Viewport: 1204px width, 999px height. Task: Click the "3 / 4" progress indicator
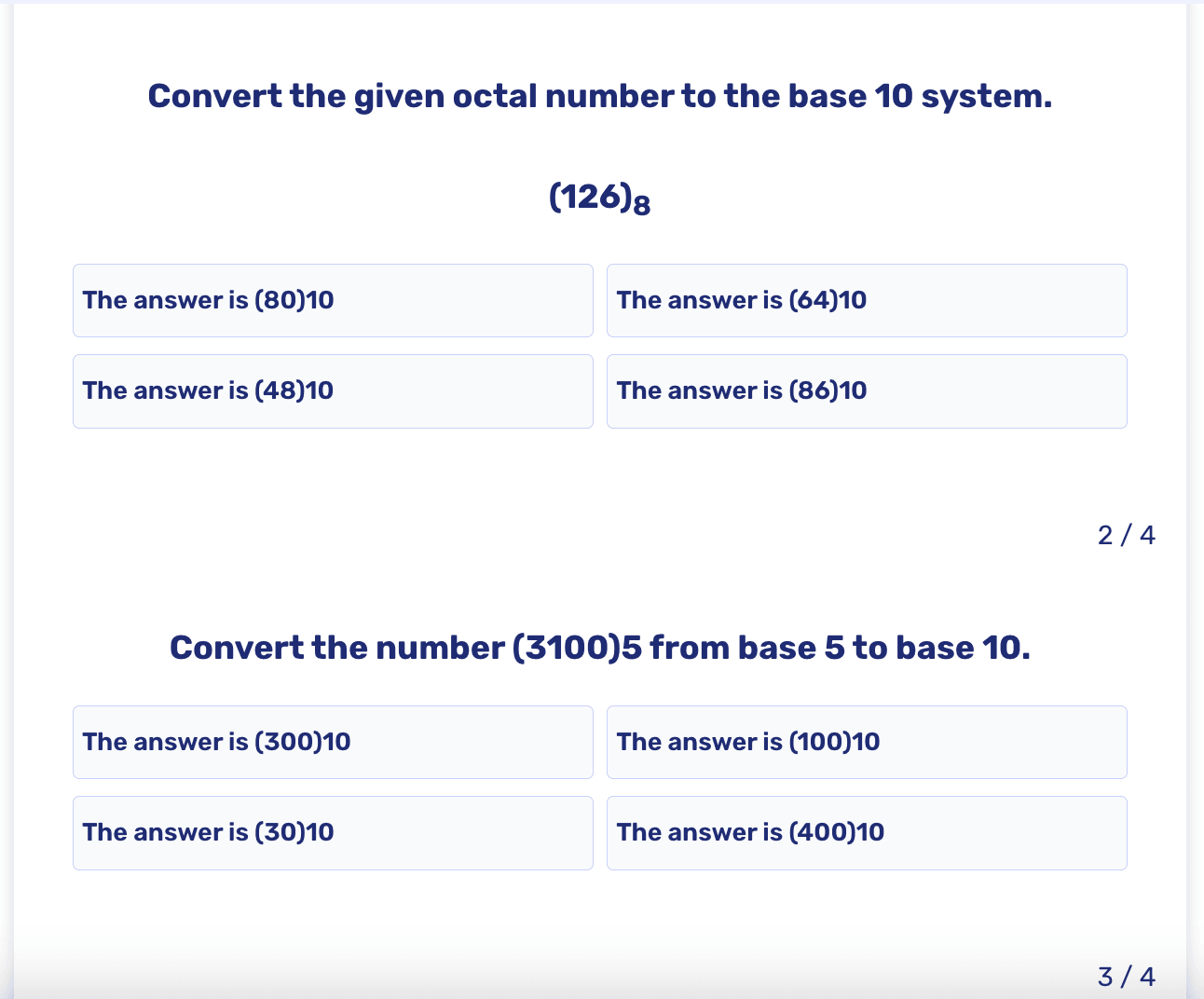coord(1127,975)
